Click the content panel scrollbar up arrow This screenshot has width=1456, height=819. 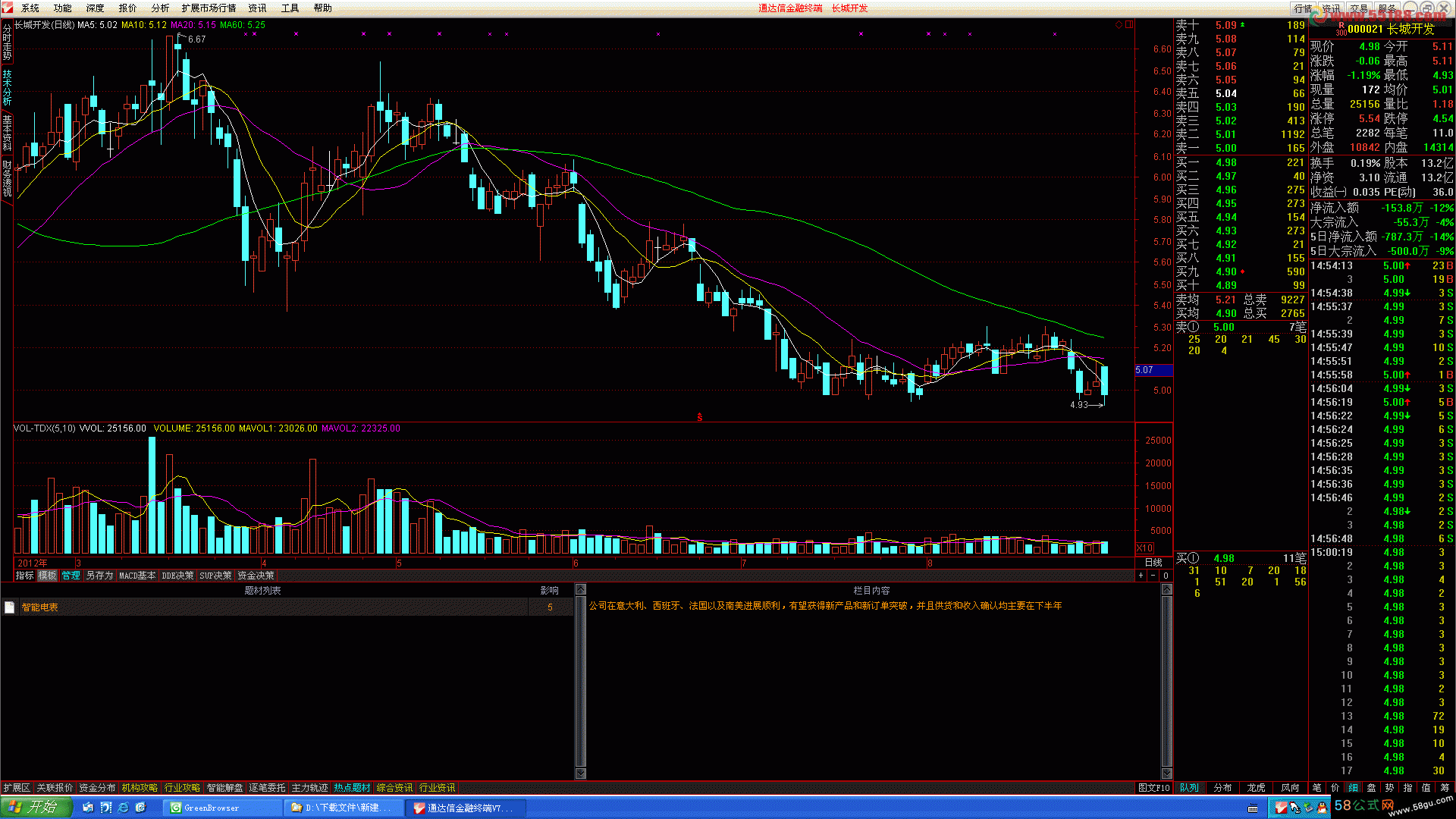(1167, 590)
